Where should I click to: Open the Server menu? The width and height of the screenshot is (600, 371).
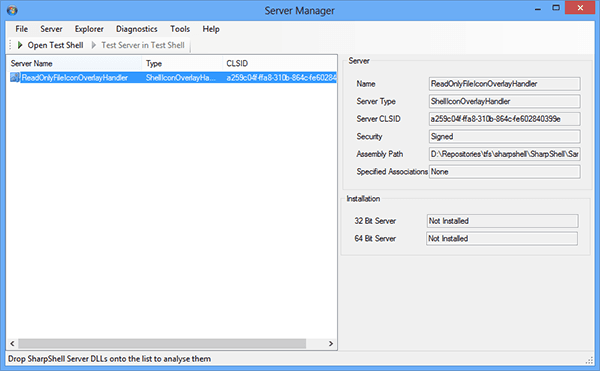point(51,29)
